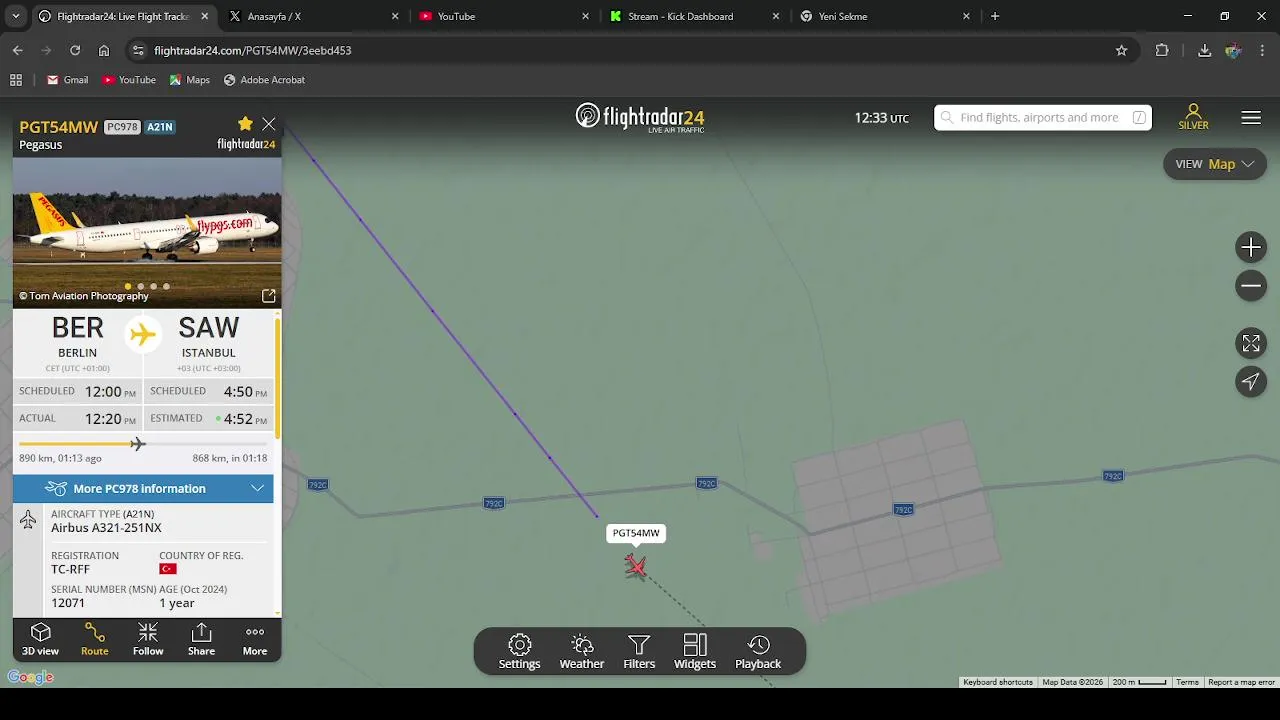This screenshot has height=720, width=1280.
Task: Click the aircraft type icon in details
Action: click(28, 519)
